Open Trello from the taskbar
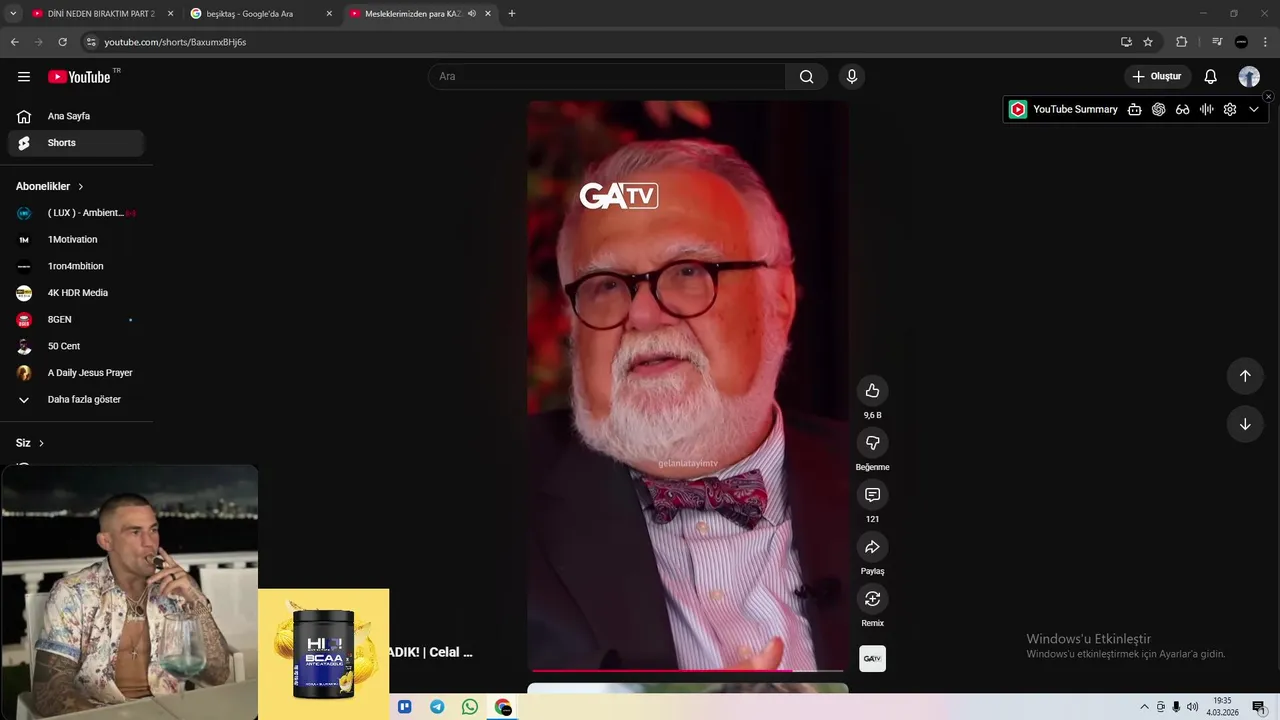Image resolution: width=1280 pixels, height=720 pixels. click(x=405, y=707)
